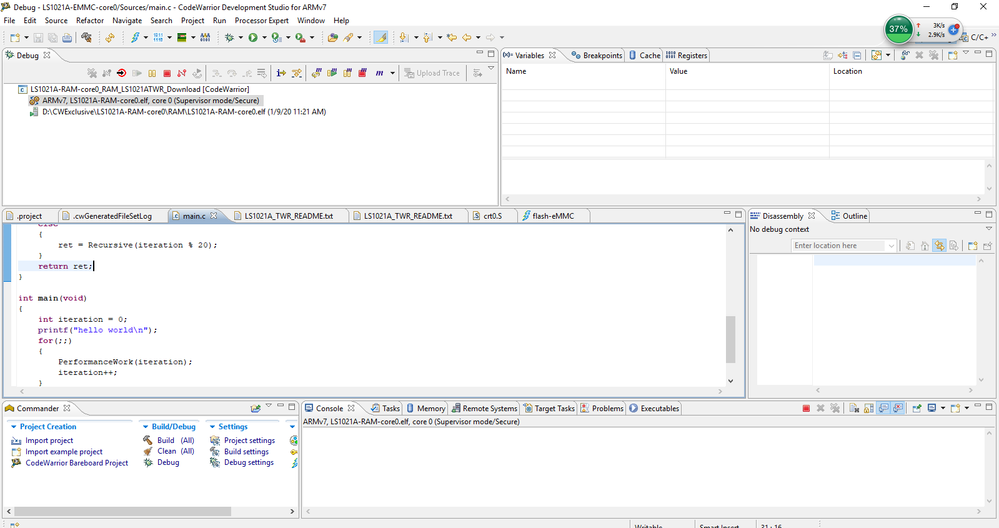Click the green Run icon in main toolbar
The image size is (999, 528).
tap(253, 38)
